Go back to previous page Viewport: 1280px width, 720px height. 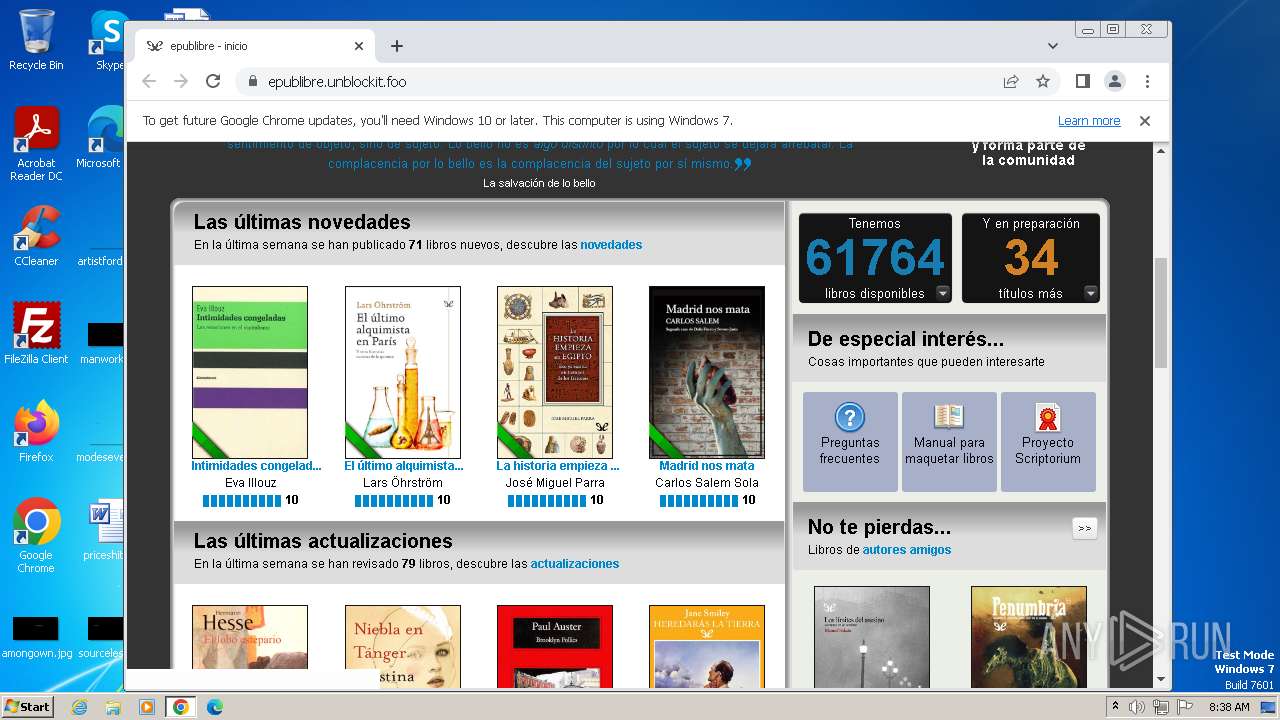point(149,82)
